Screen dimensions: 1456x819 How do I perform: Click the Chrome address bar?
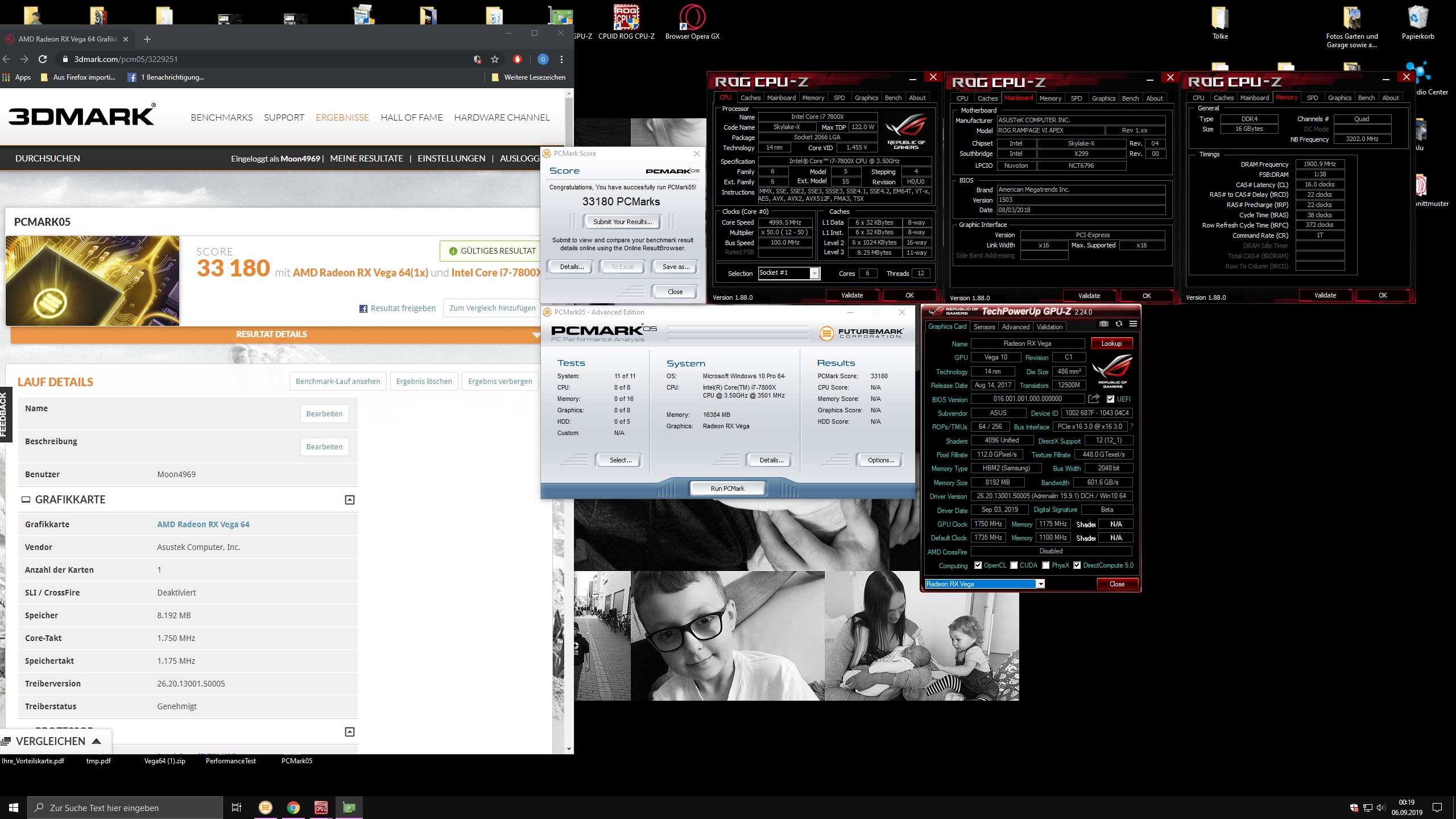[267, 59]
